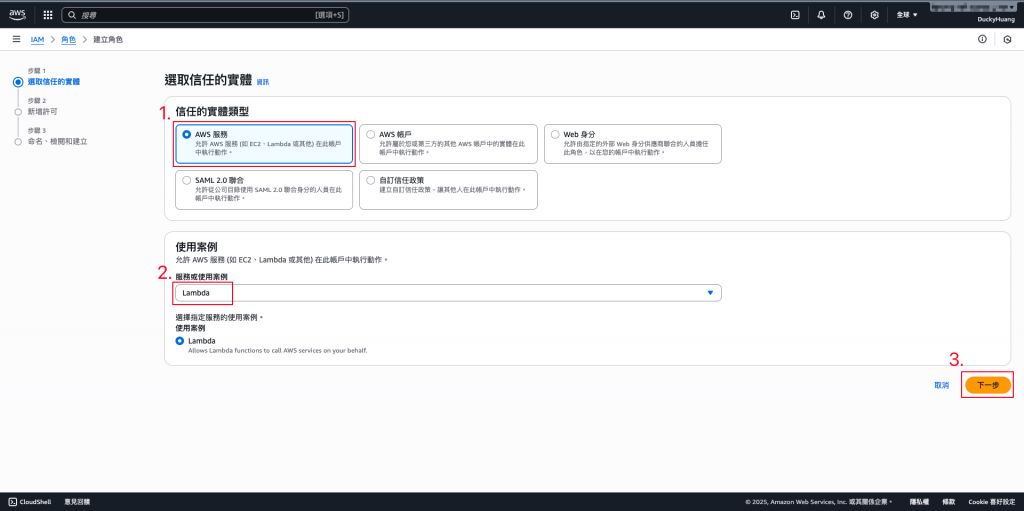Image resolution: width=1024 pixels, height=511 pixels.
Task: Click the 角色 breadcrumb link
Action: tap(69, 39)
